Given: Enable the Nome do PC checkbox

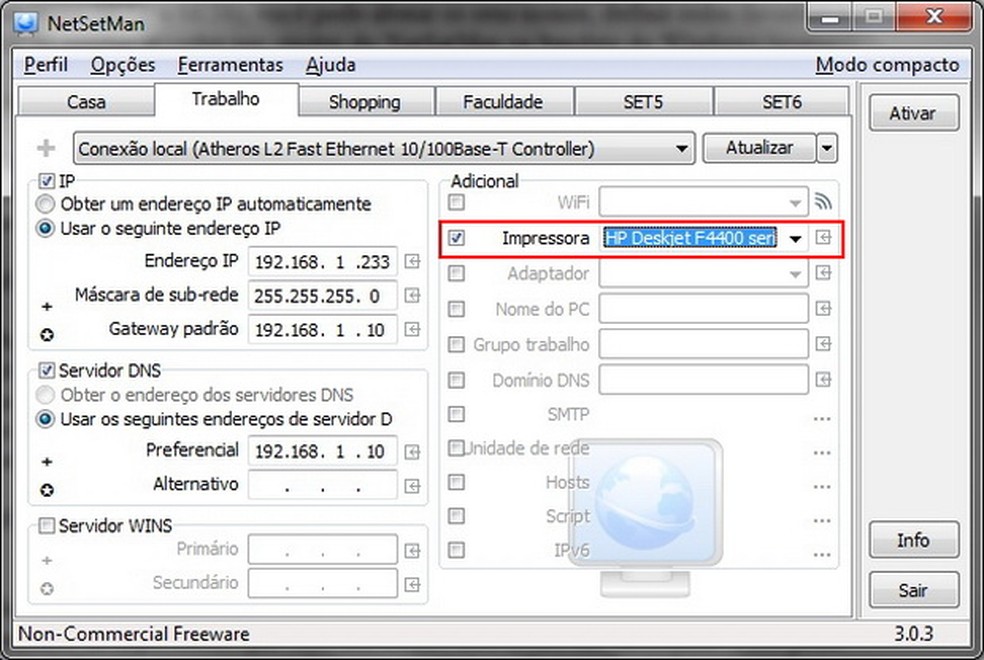Looking at the screenshot, I should coord(457,309).
